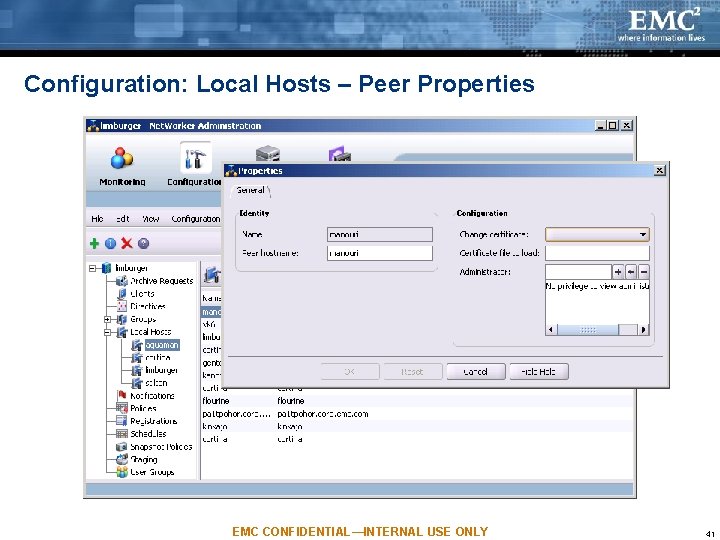Click the Staging tree icon

click(x=122, y=459)
